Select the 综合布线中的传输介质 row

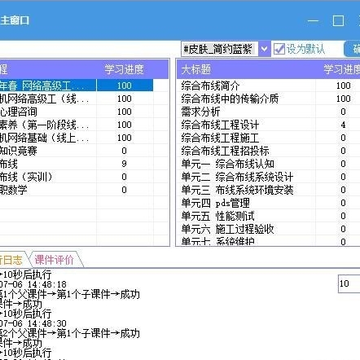click(269, 99)
